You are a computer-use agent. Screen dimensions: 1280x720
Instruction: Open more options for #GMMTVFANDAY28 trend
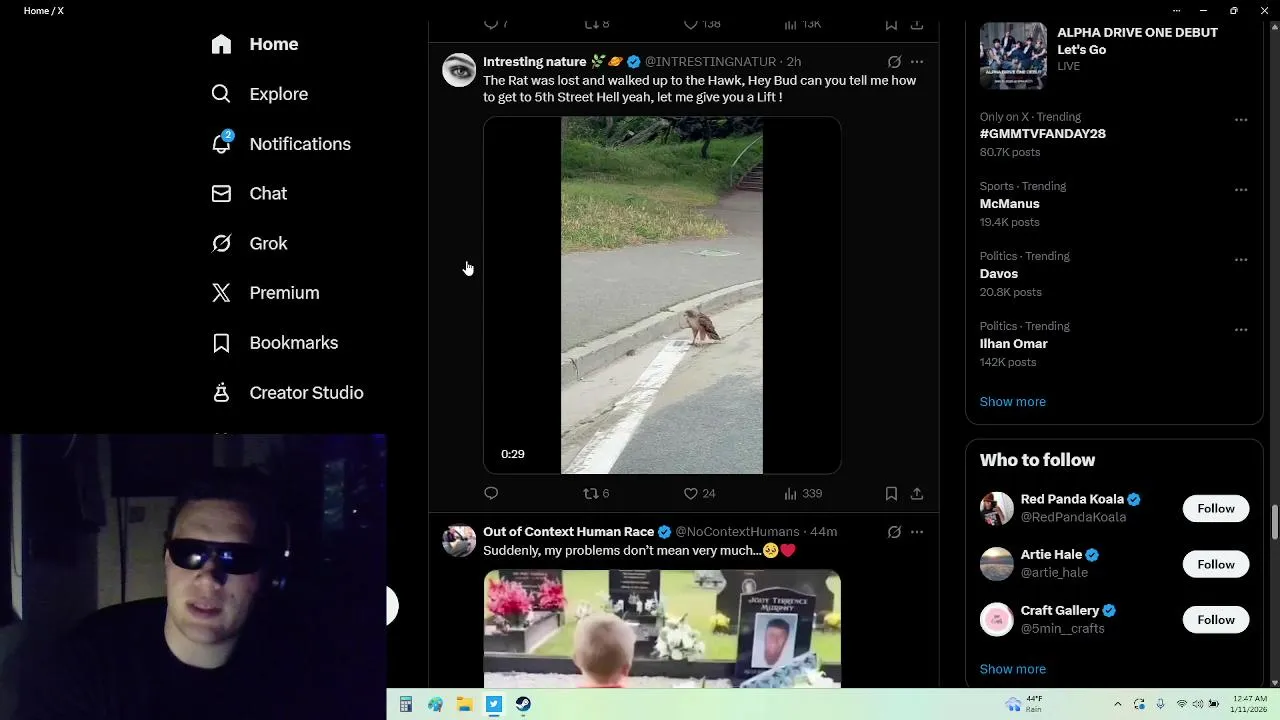coord(1241,120)
